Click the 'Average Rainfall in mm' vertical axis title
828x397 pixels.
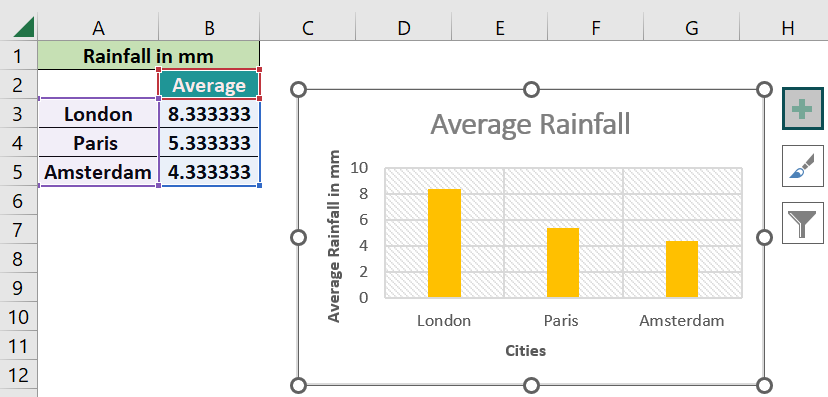(x=333, y=236)
